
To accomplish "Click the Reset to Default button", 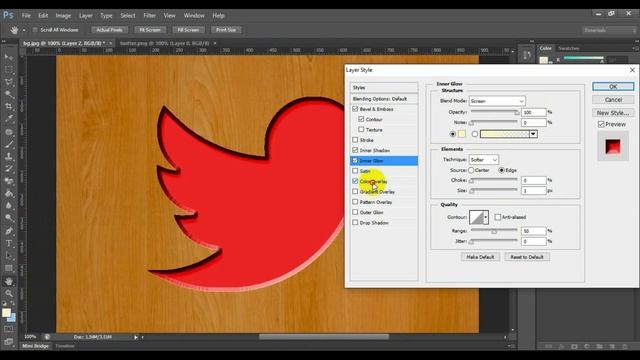I will [527, 257].
